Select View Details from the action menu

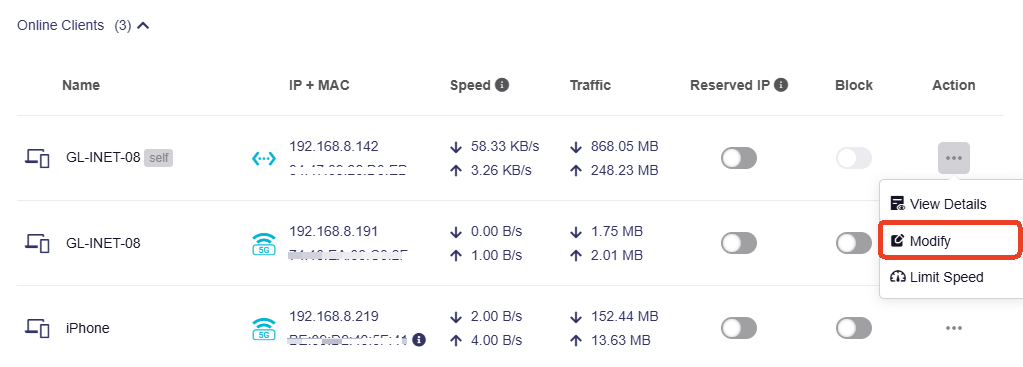pyautogui.click(x=938, y=204)
